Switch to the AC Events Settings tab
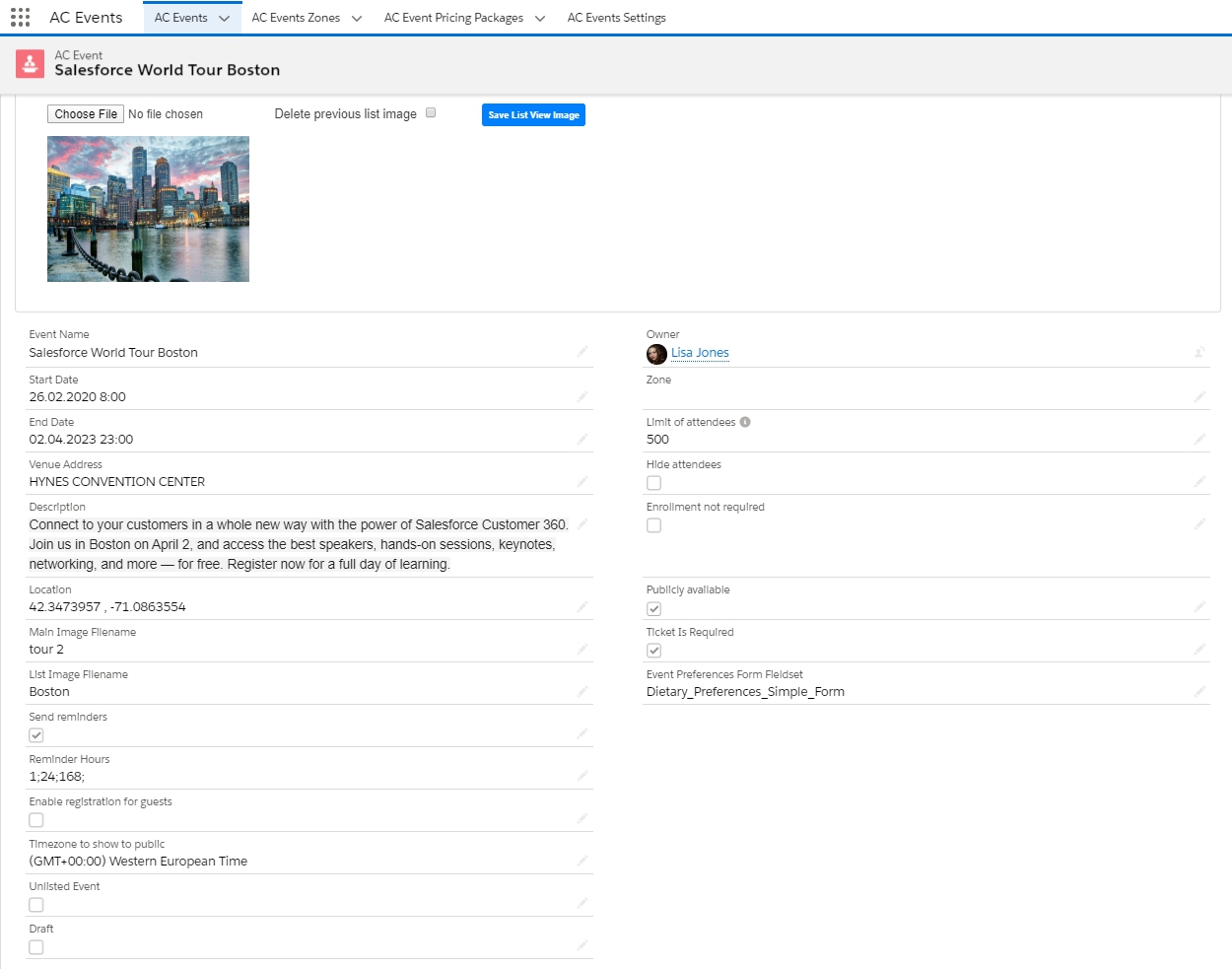 [x=616, y=18]
